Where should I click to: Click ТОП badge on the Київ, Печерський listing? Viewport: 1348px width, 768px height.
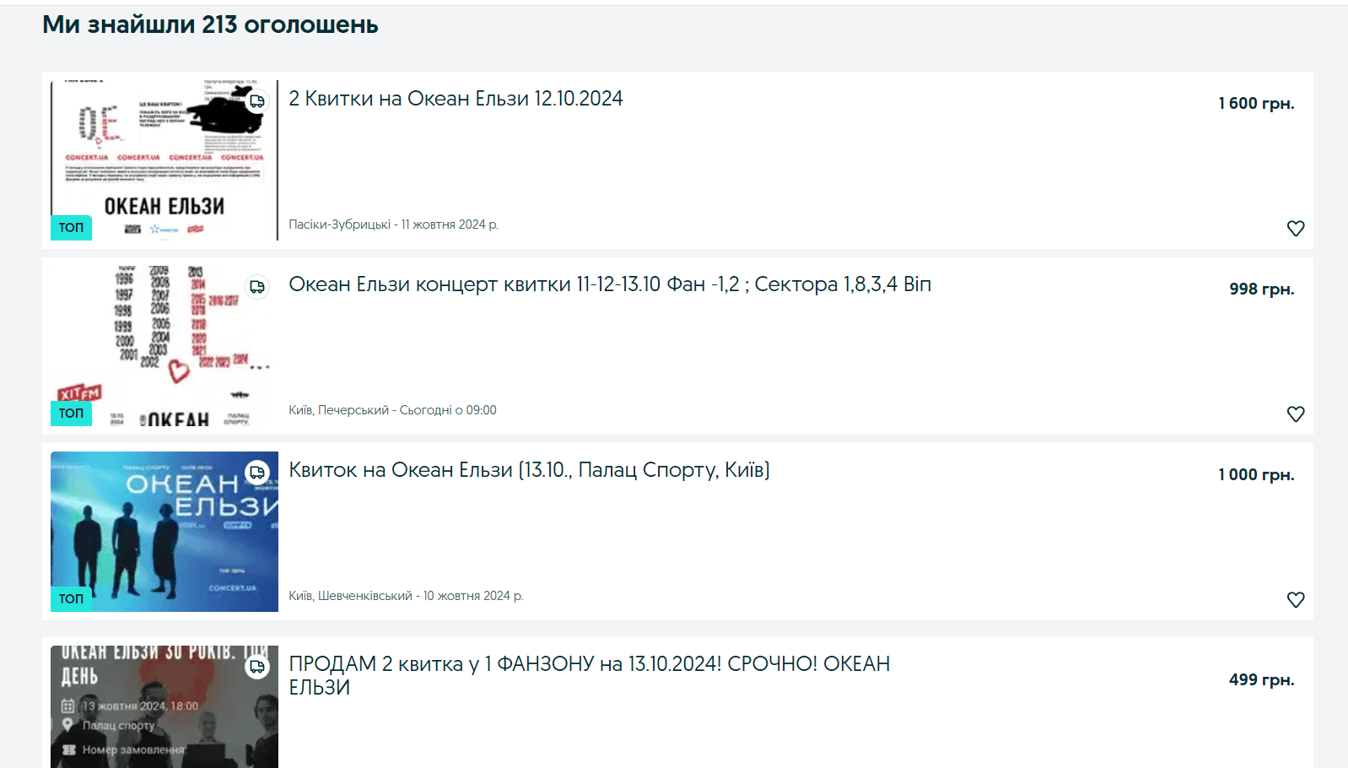pyautogui.click(x=71, y=413)
